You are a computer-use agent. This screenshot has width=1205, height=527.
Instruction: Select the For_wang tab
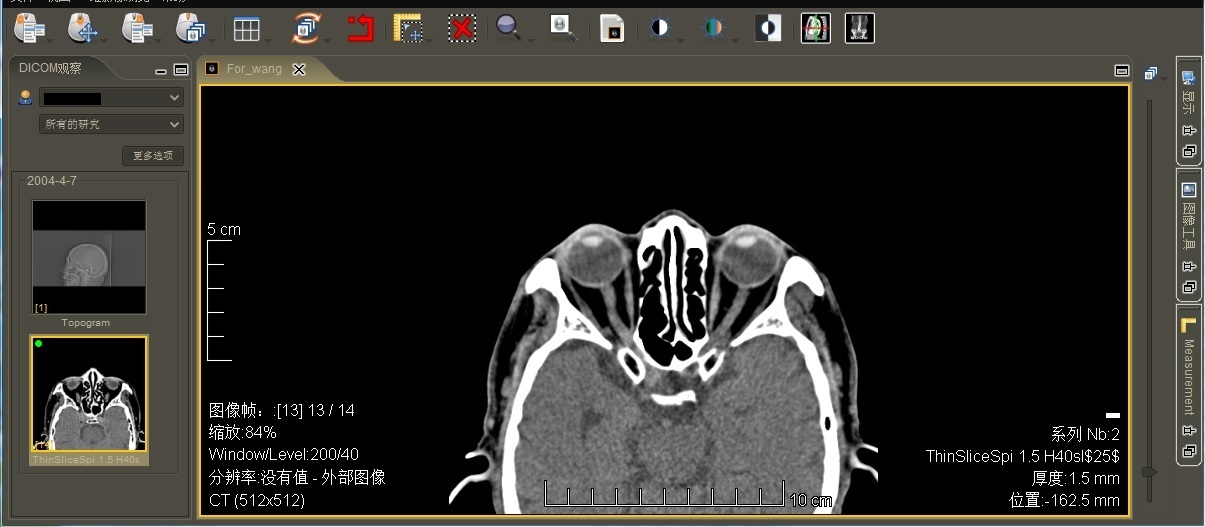pyautogui.click(x=254, y=69)
